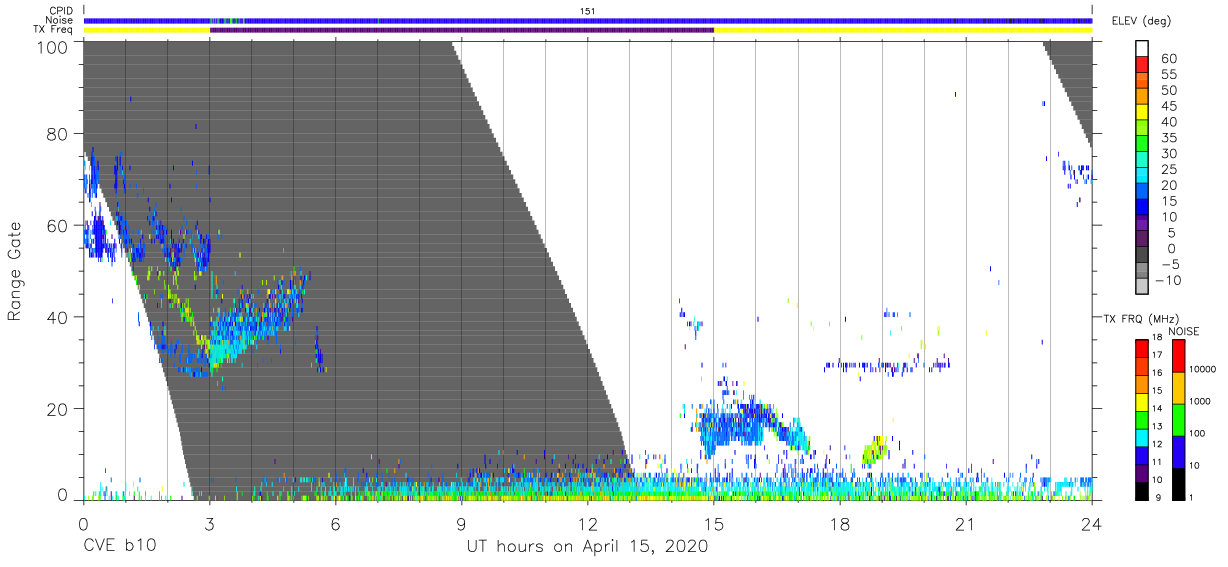
Task: Click the '-10' label on the ELEV scale
Action: (x=1166, y=280)
